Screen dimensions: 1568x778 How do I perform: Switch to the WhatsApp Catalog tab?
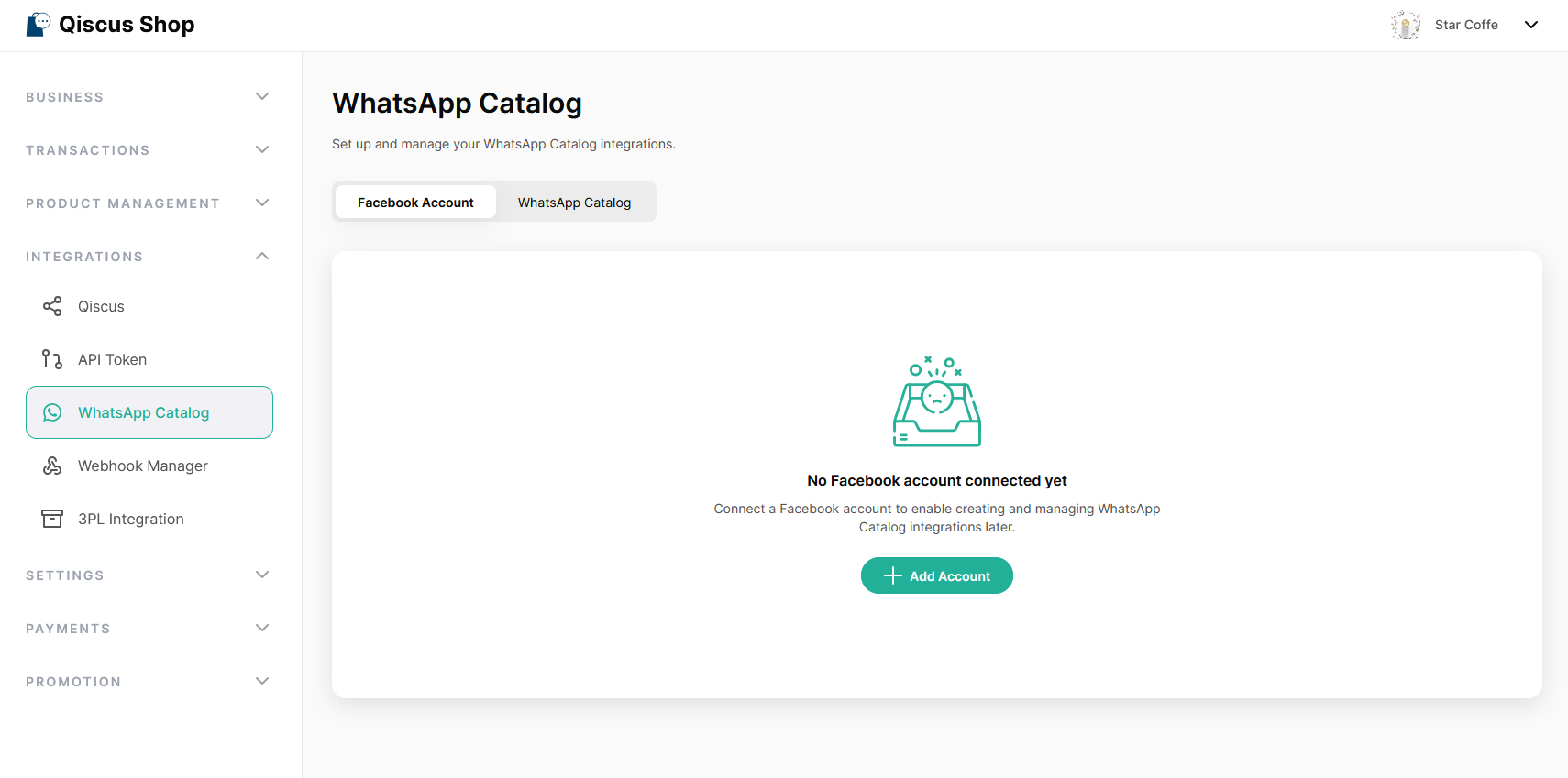coord(574,203)
